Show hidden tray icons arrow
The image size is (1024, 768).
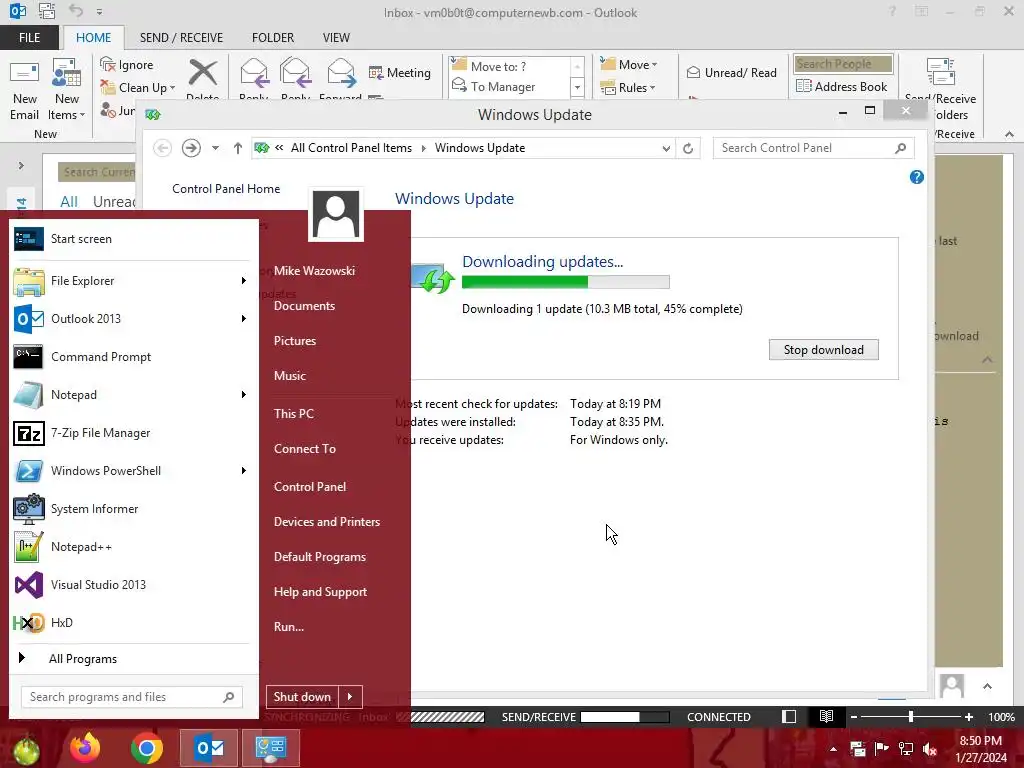coord(833,749)
